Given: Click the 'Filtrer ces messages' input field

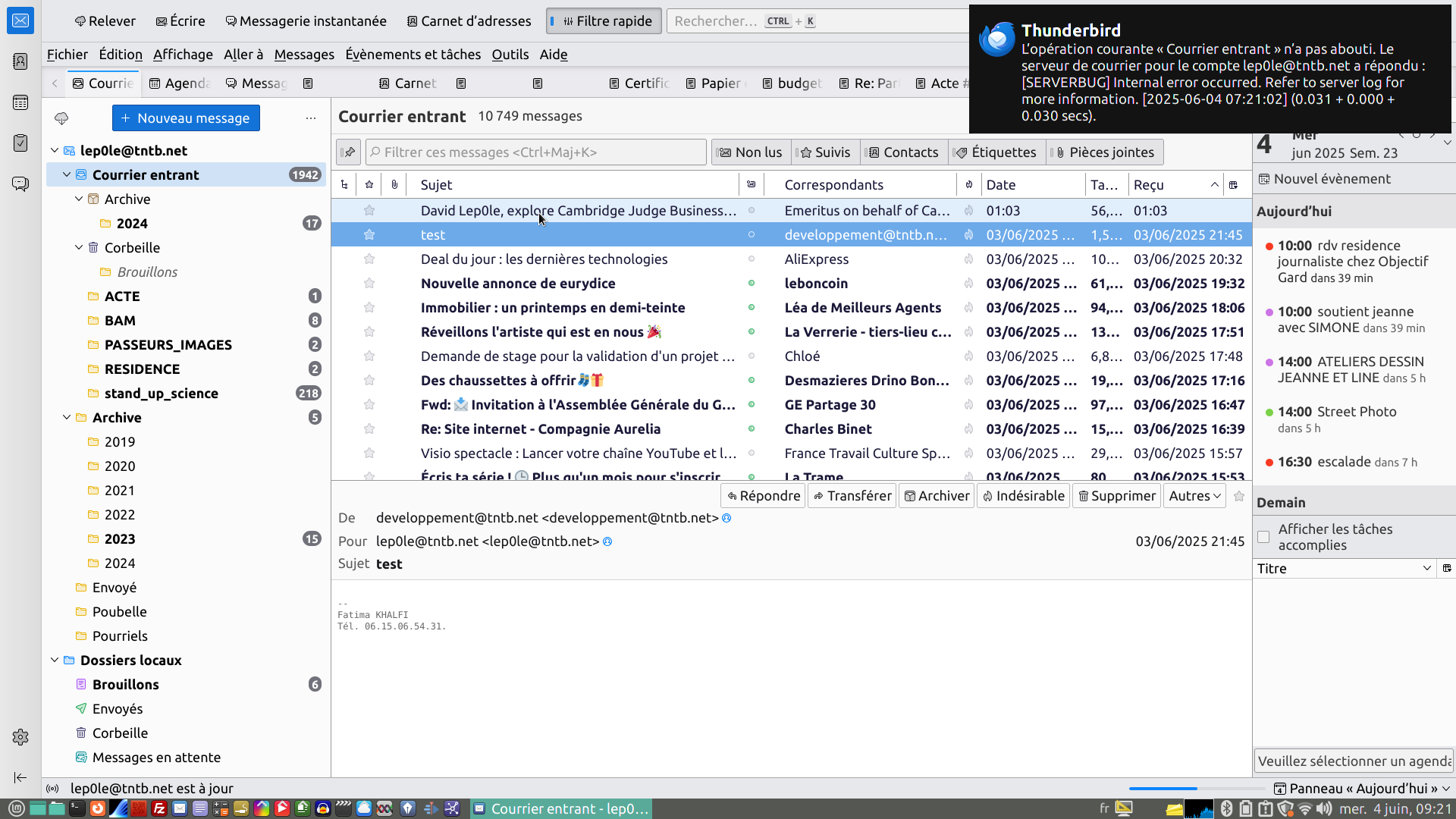Looking at the screenshot, I should tap(535, 152).
